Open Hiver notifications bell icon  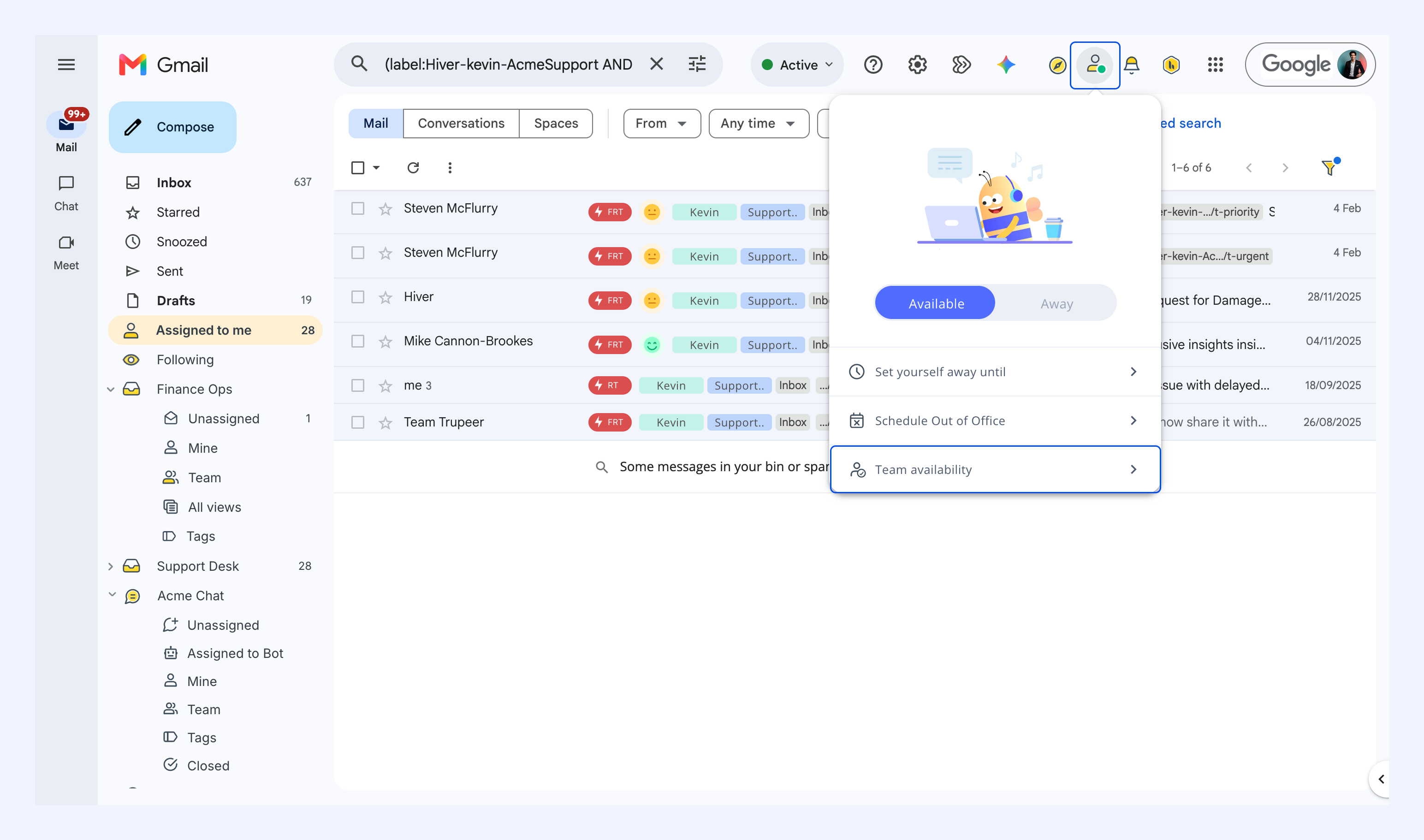(x=1131, y=65)
